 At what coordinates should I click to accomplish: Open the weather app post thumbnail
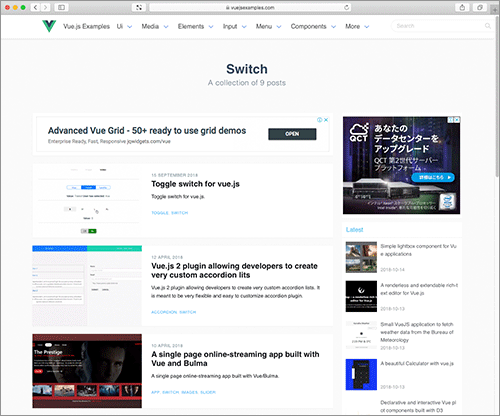tap(361, 335)
